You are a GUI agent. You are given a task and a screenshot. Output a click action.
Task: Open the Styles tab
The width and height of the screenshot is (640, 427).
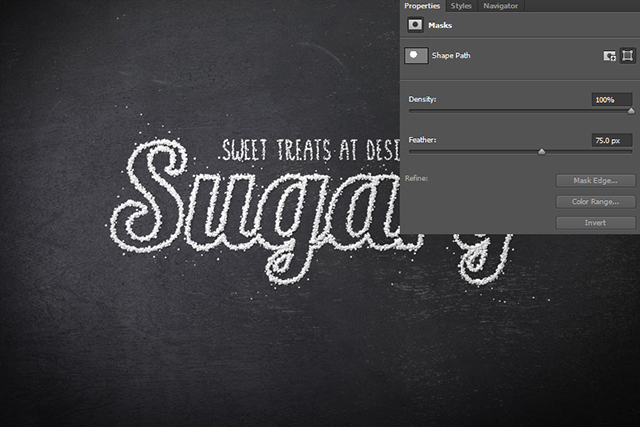(461, 6)
